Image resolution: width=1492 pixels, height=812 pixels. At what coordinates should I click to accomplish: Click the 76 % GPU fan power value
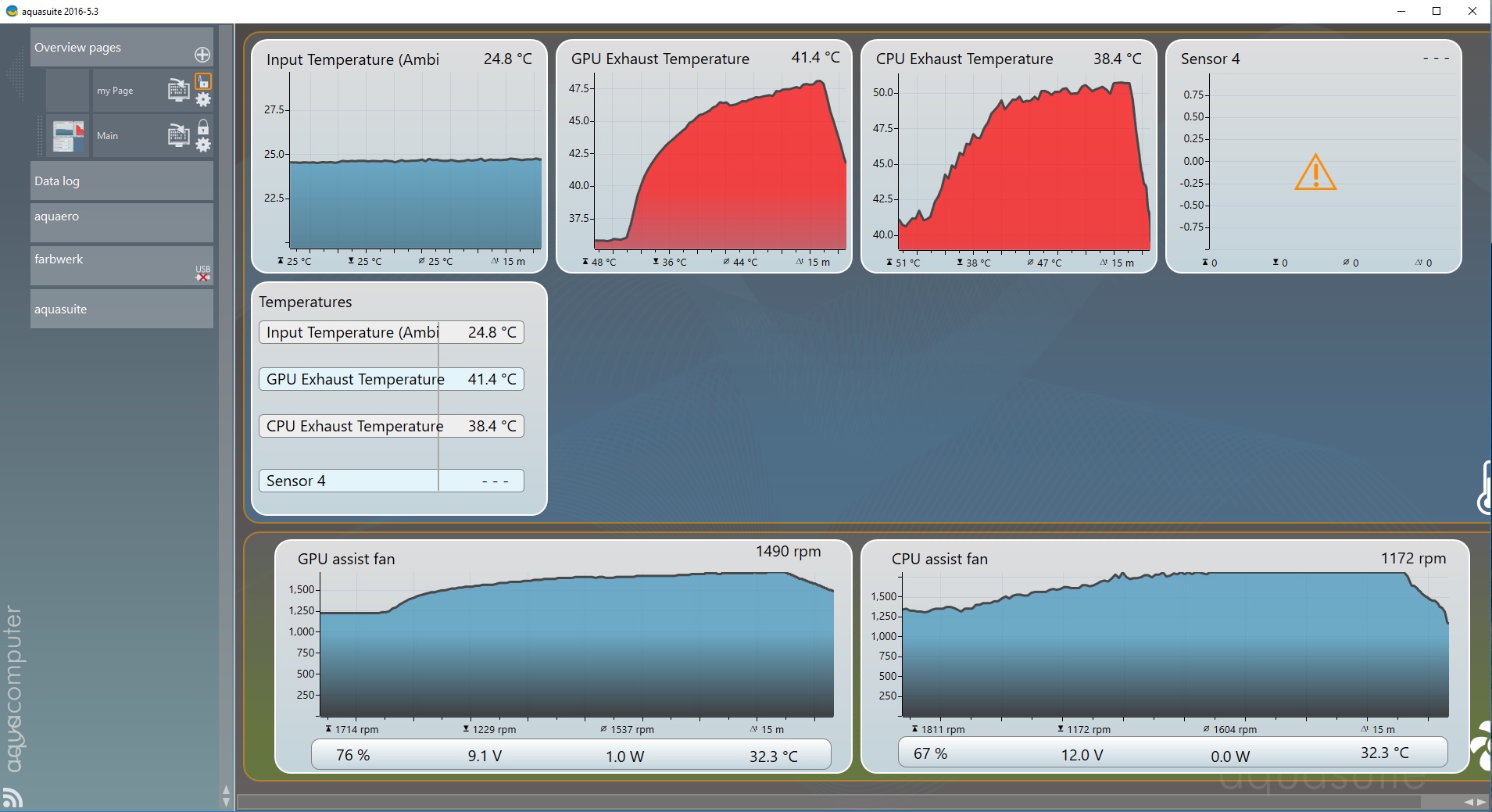click(x=352, y=755)
